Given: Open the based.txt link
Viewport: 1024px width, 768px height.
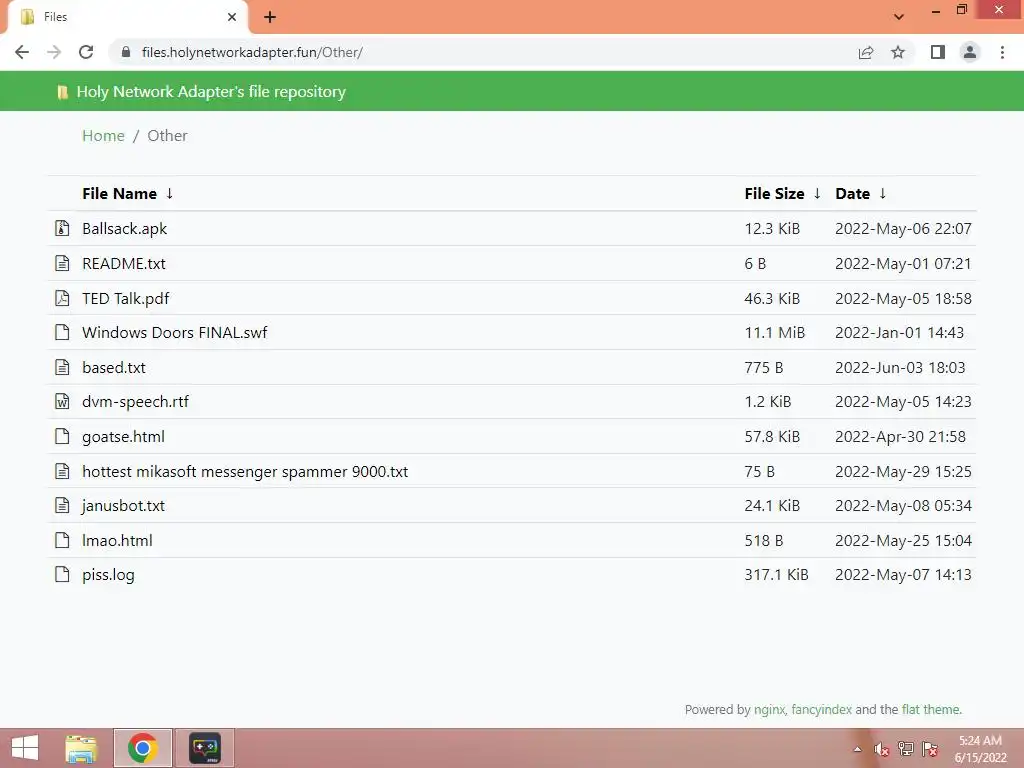Looking at the screenshot, I should tap(114, 367).
